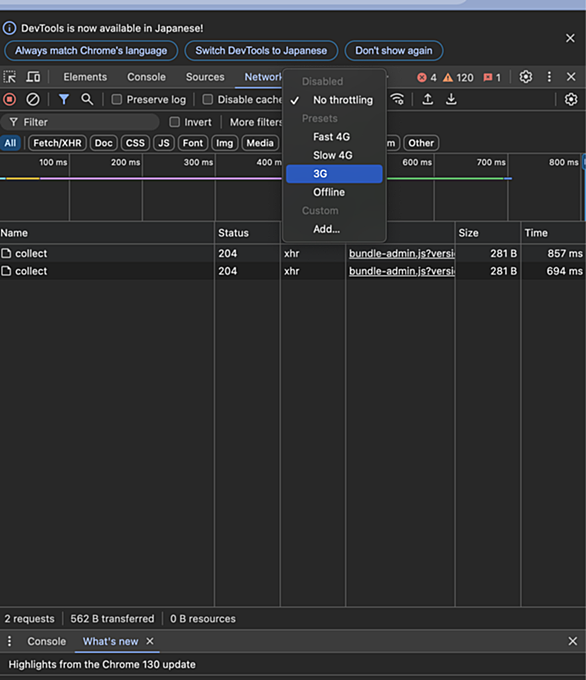The height and width of the screenshot is (680, 586).
Task: Click the red errors count icon
Action: pyautogui.click(x=427, y=78)
